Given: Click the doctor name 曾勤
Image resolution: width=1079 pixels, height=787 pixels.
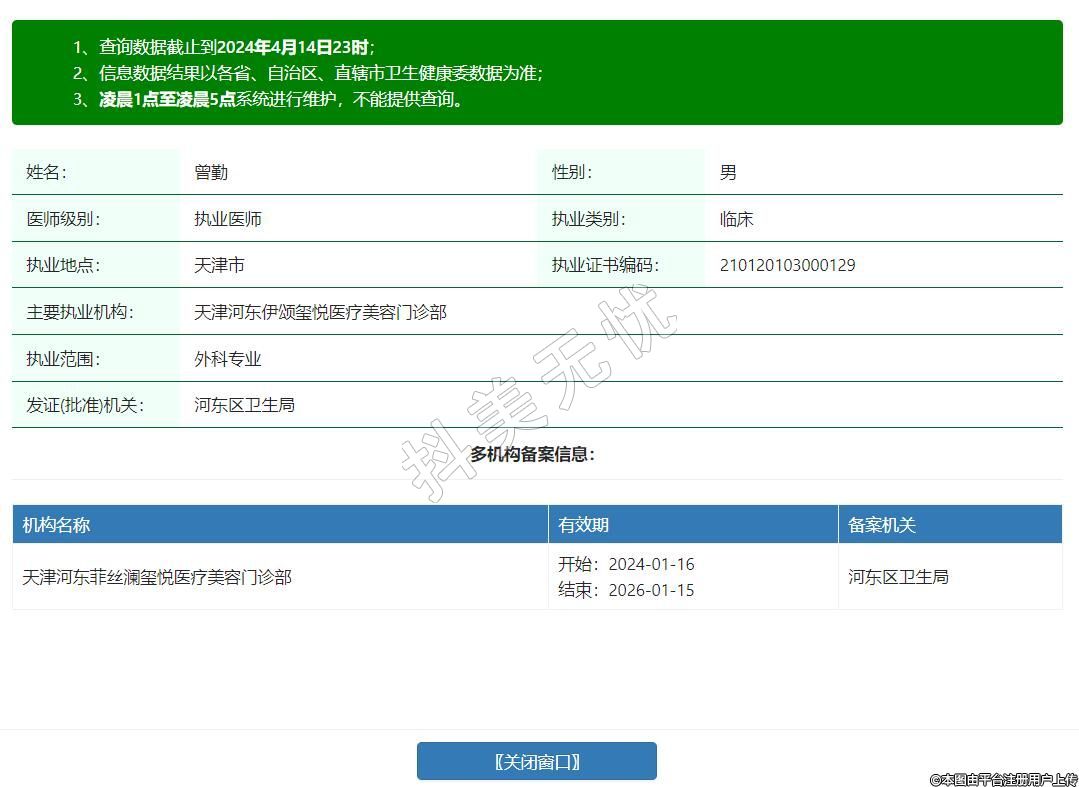Looking at the screenshot, I should pyautogui.click(x=211, y=172).
